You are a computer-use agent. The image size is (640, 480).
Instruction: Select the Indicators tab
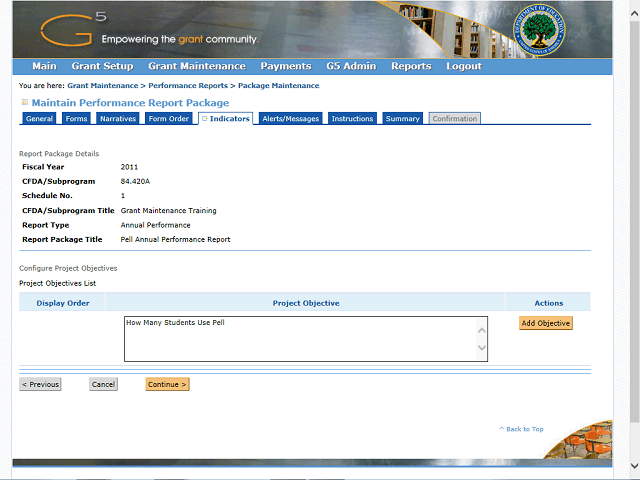tap(226, 118)
